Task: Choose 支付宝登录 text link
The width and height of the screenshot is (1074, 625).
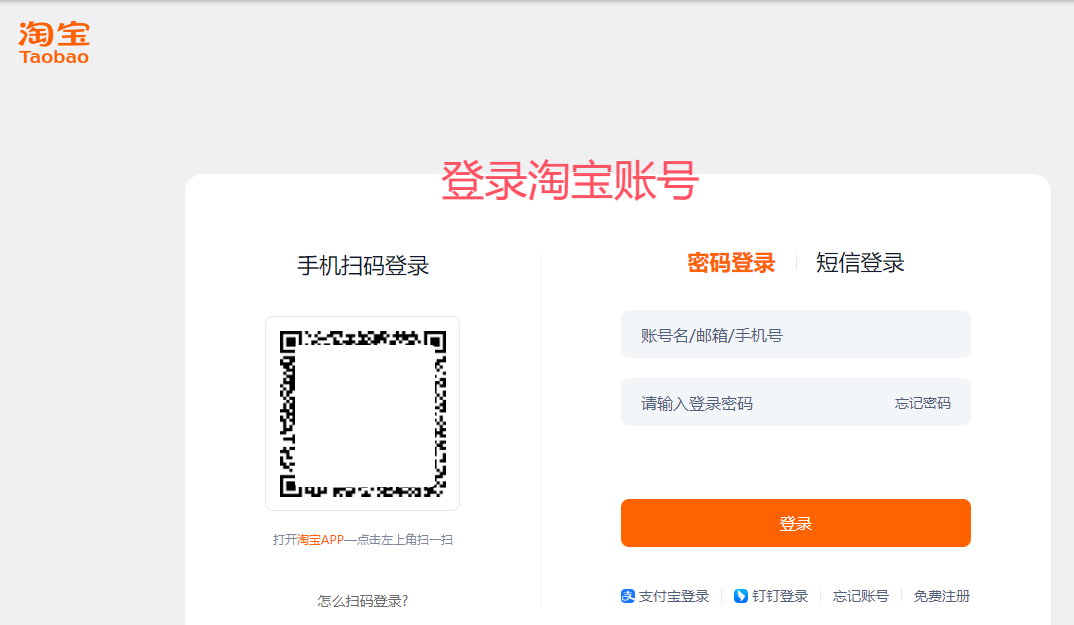Action: click(x=673, y=596)
